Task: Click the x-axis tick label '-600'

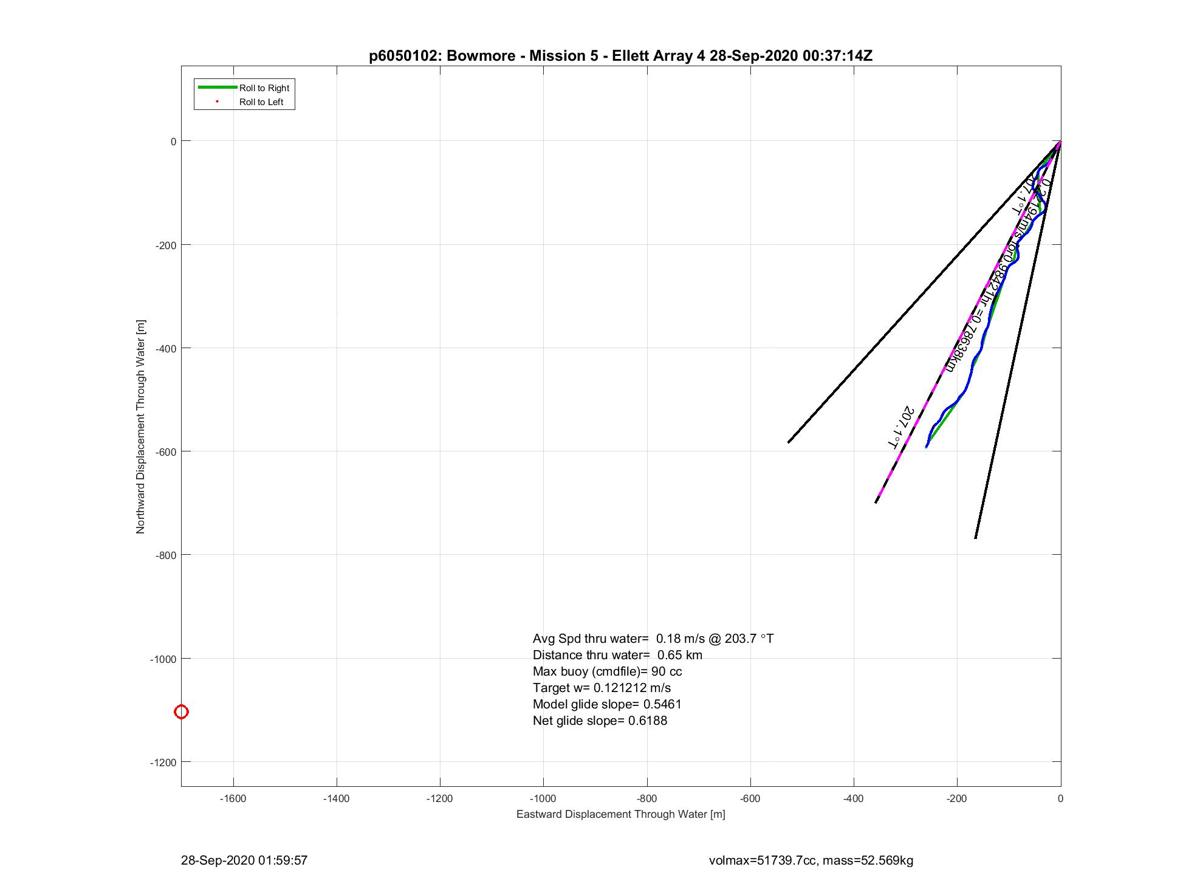Action: pos(750,799)
